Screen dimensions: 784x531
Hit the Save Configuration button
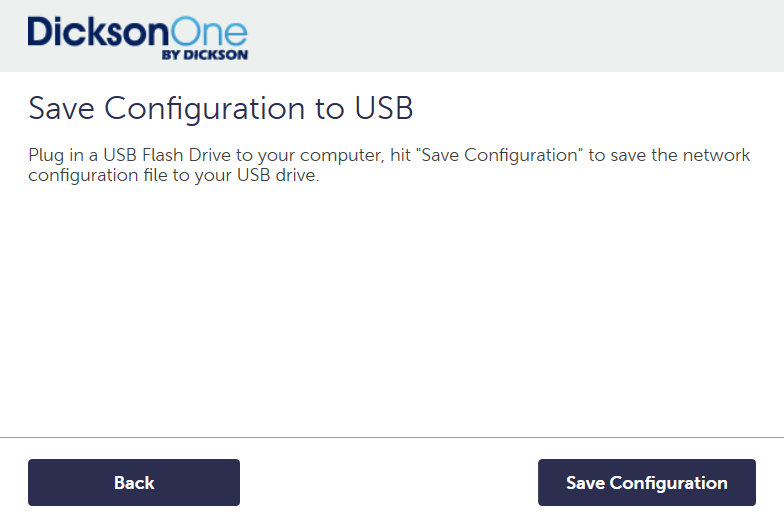[646, 483]
